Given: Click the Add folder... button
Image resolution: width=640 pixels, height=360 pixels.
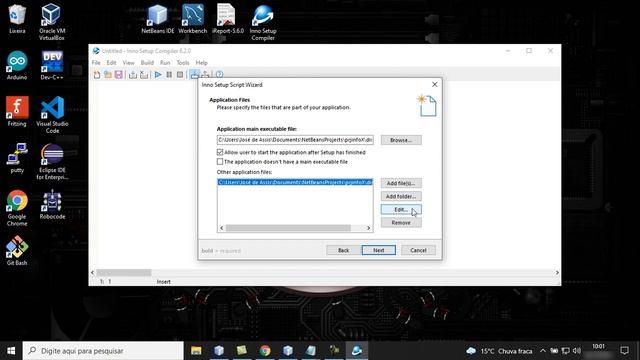Looking at the screenshot, I should pos(401,196).
